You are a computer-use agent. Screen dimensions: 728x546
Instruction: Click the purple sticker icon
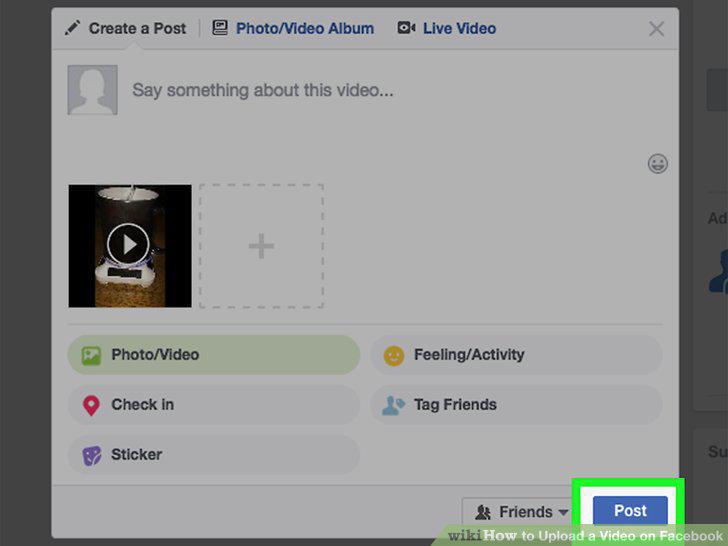91,456
